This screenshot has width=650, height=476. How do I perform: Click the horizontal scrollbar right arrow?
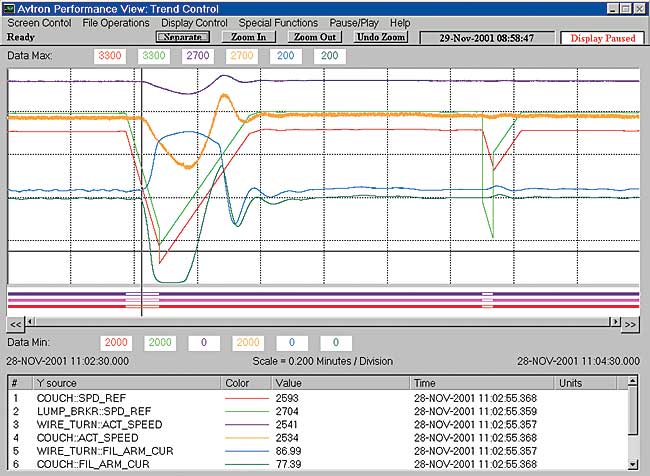click(616, 321)
